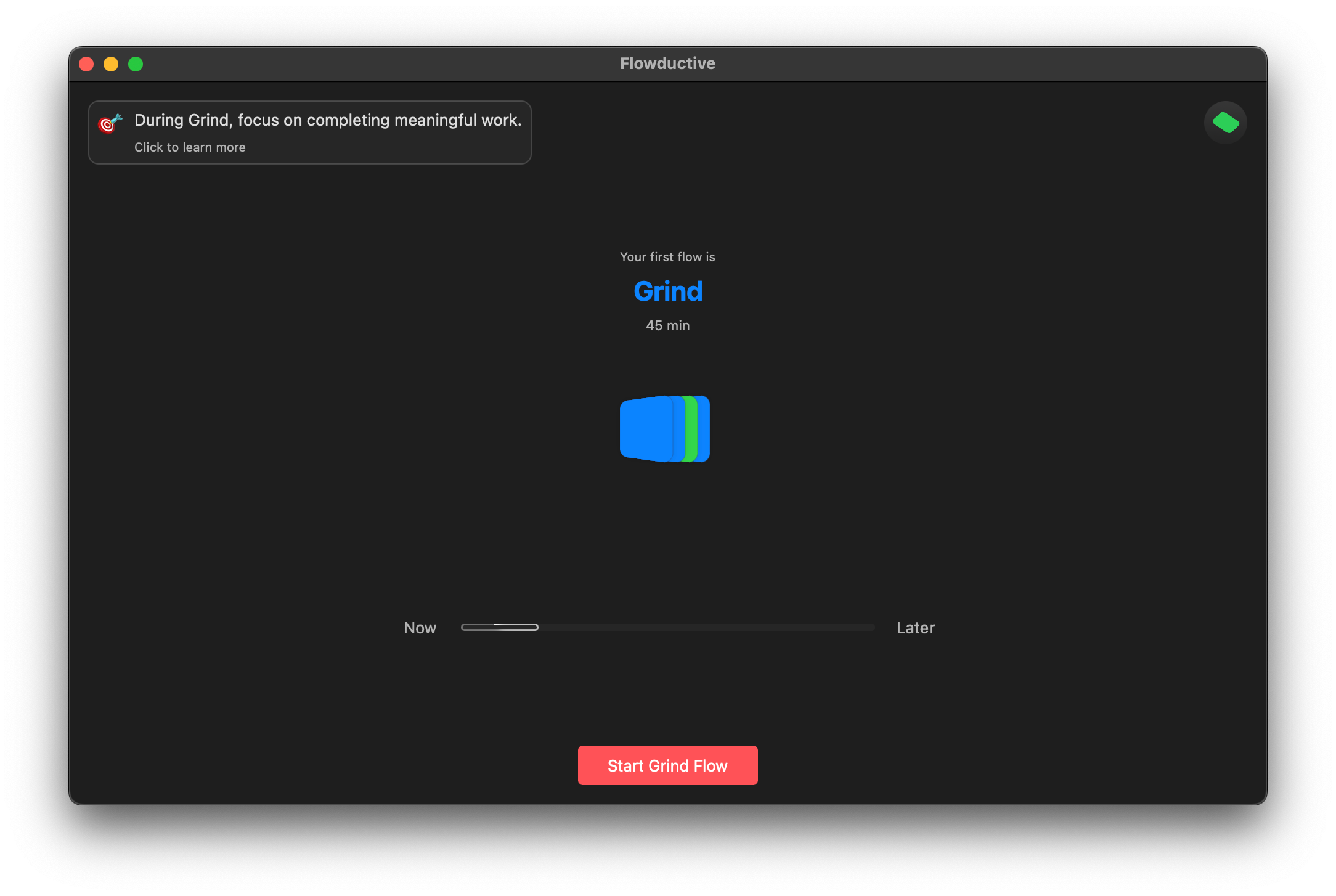Click the 'Your first flow is' text
Image resolution: width=1336 pixels, height=896 pixels.
[x=667, y=257]
